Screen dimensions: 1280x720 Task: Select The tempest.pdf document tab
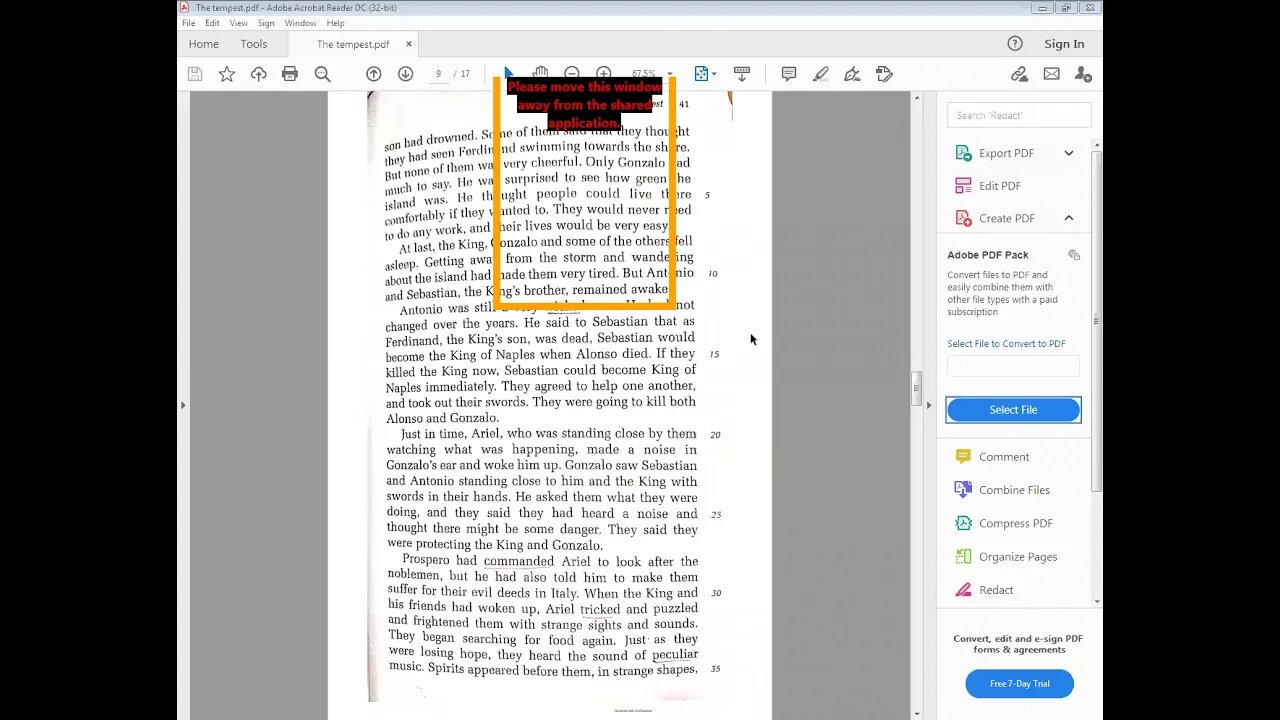pos(353,44)
